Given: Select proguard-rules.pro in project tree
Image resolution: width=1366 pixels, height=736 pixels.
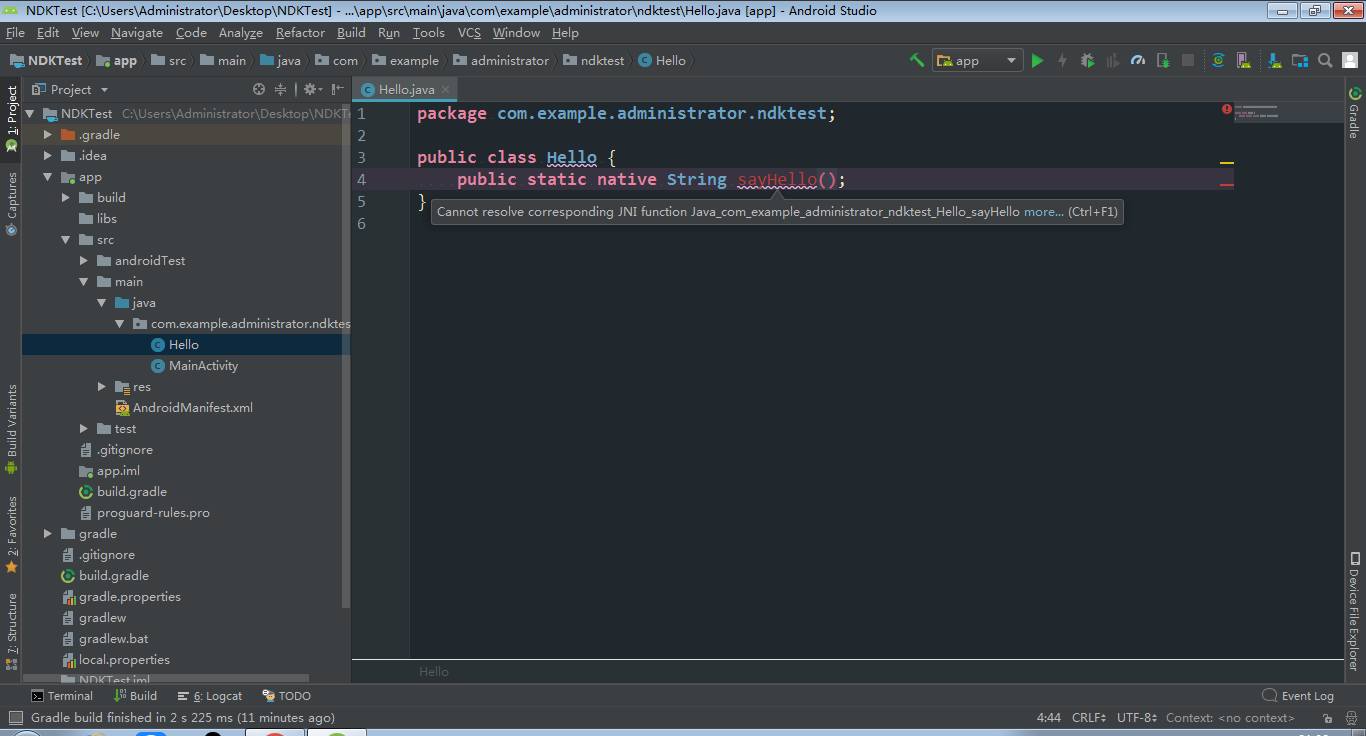Looking at the screenshot, I should coord(145,513).
